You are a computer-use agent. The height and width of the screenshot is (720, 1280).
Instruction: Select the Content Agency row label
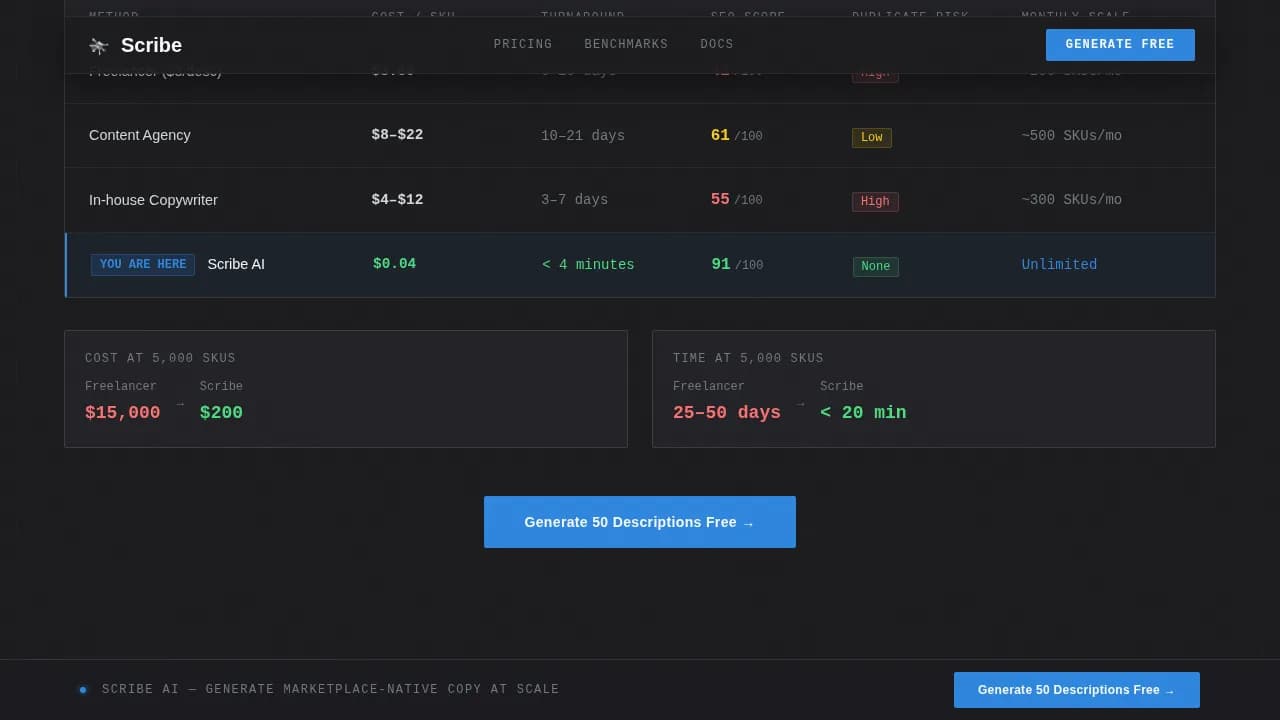pos(140,135)
